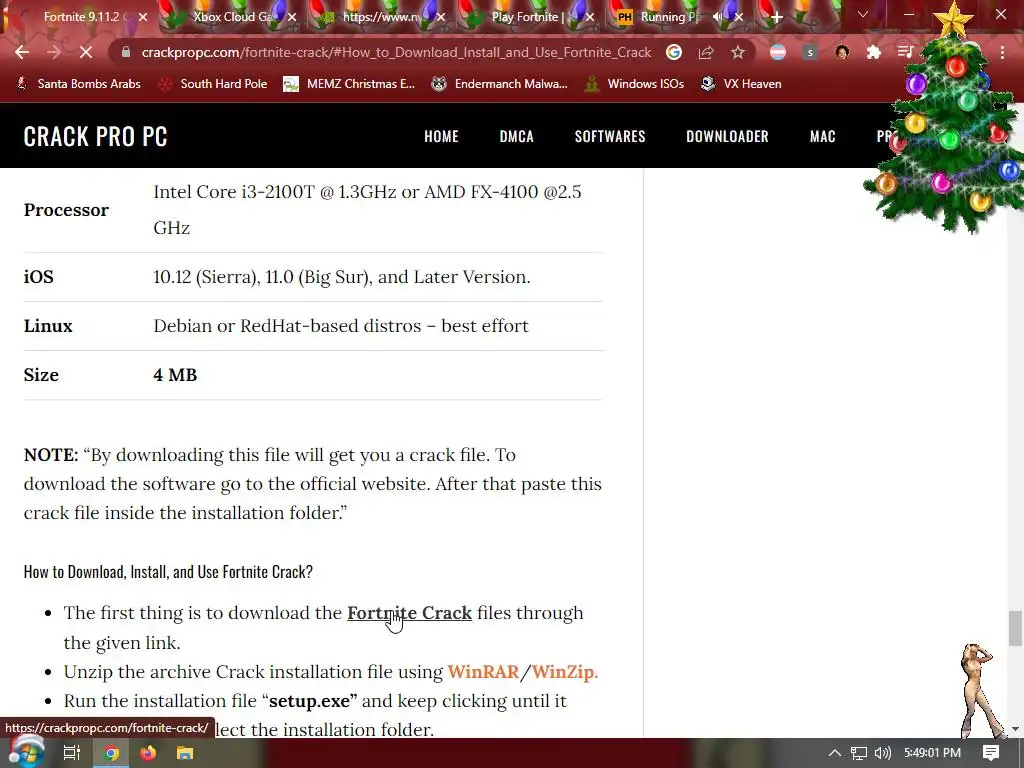Close the Play Fortnite tab
Screen dimensions: 1024x768
click(590, 17)
